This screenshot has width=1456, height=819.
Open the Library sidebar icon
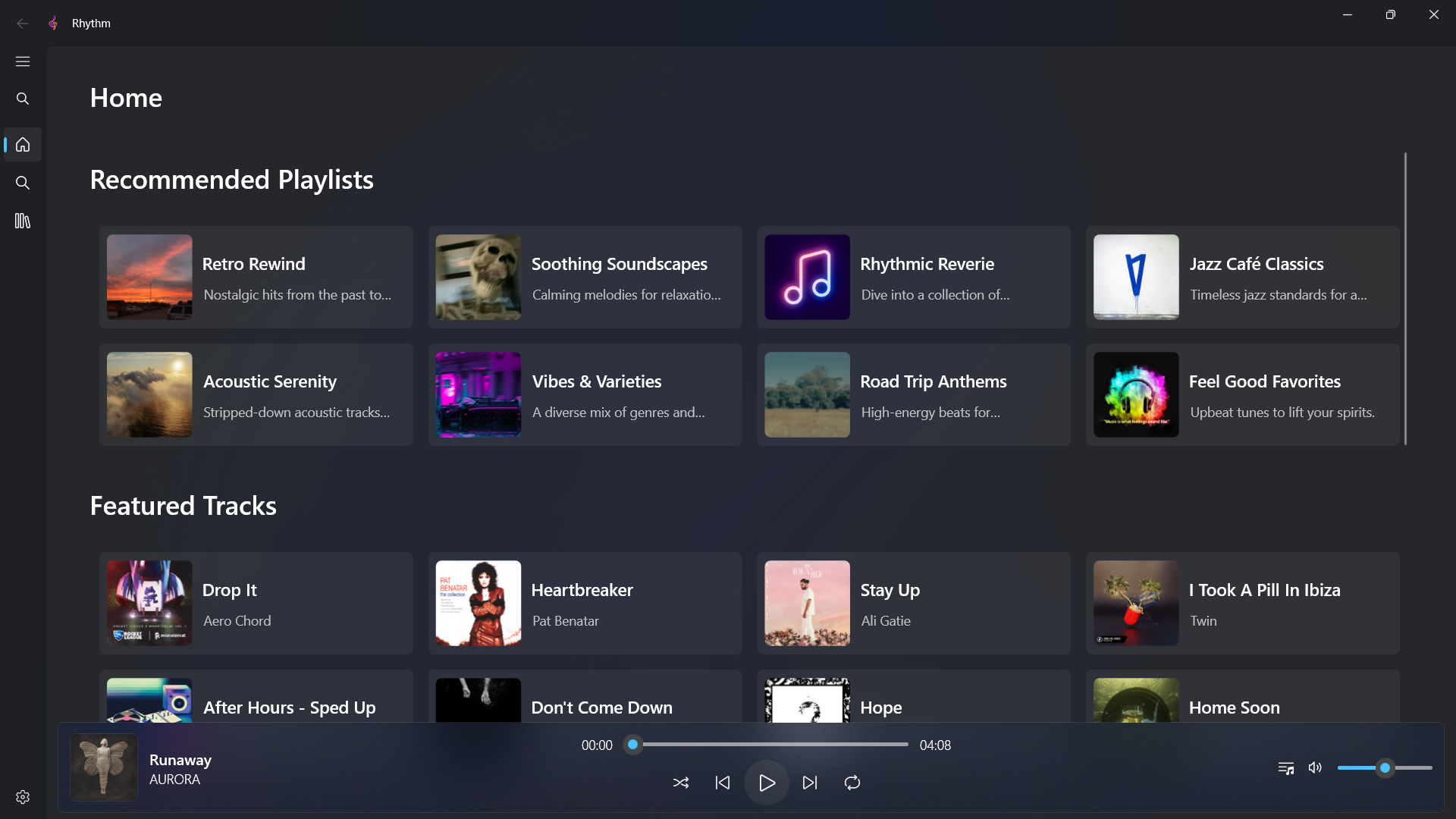pos(23,221)
